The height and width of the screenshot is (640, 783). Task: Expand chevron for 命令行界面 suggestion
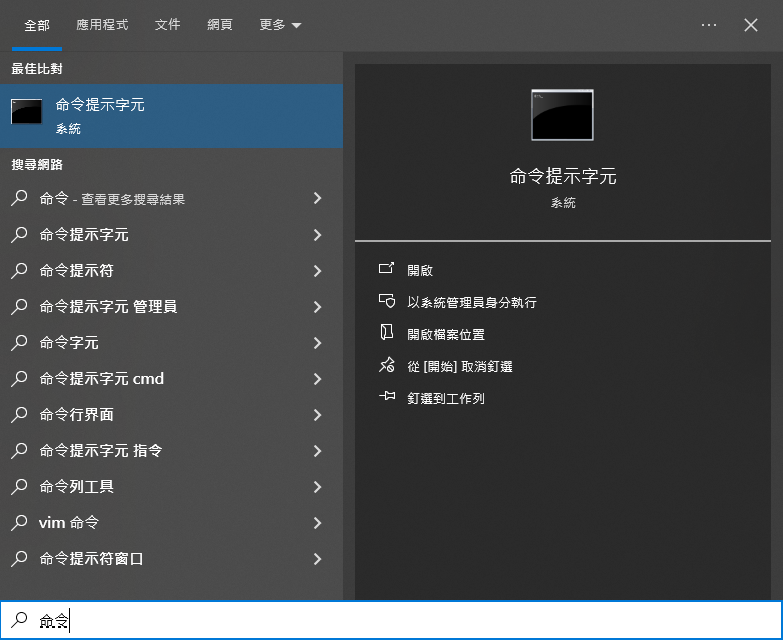pyautogui.click(x=317, y=415)
